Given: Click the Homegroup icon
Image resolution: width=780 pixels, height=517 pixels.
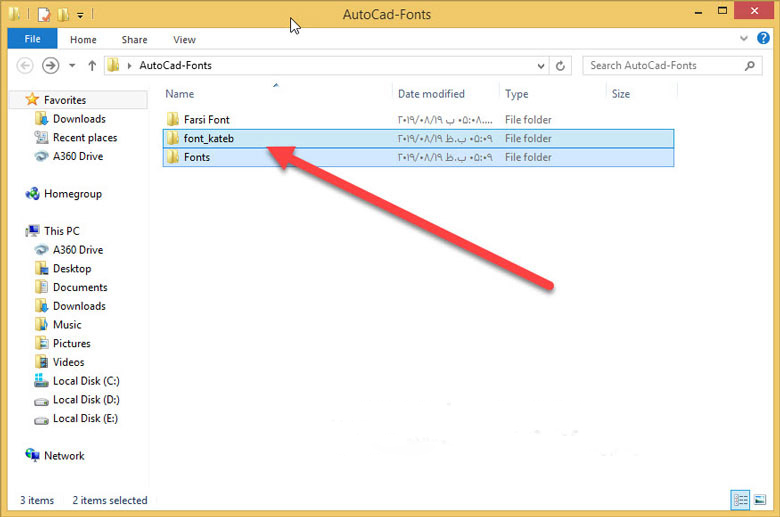Looking at the screenshot, I should [x=32, y=194].
